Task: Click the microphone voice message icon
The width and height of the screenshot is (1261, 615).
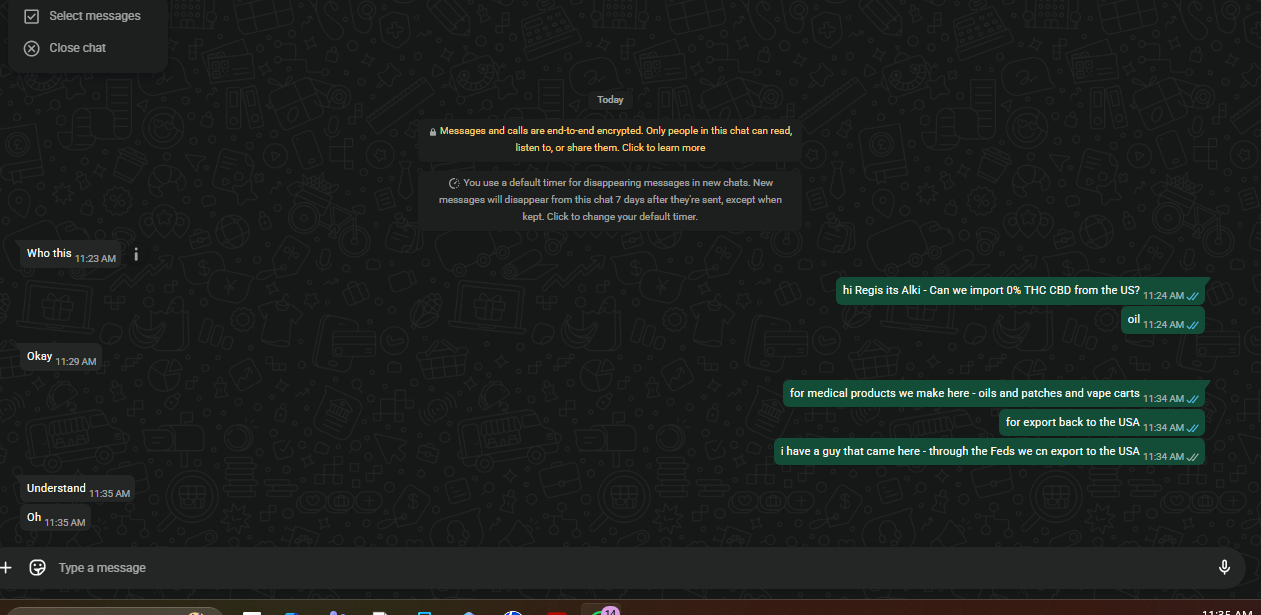Action: 1224,567
